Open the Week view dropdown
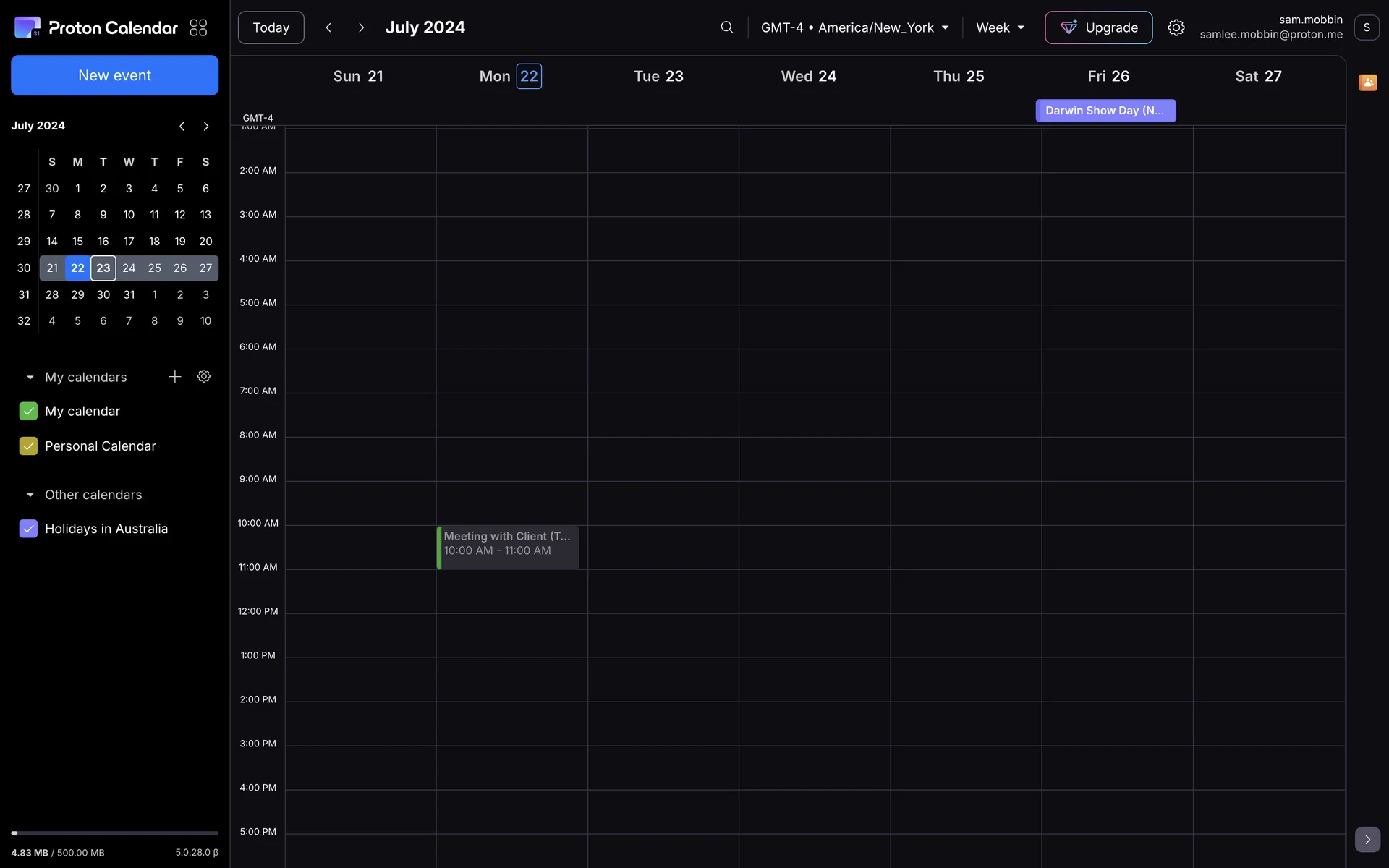1389x868 pixels. pyautogui.click(x=1000, y=27)
